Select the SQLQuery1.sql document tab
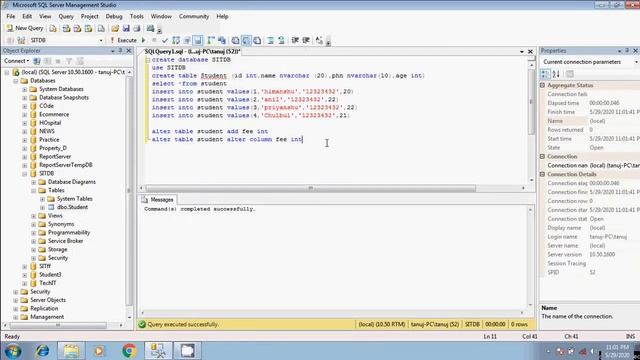Screen dimensions: 640x360 (x=192, y=51)
